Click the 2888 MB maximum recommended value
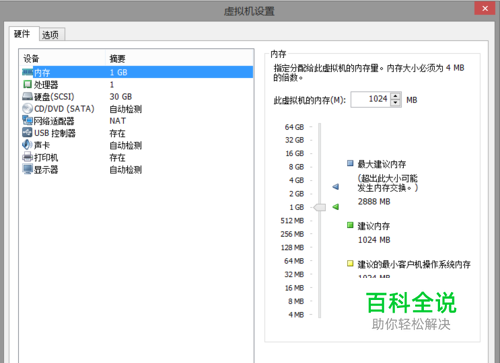This screenshot has height=363, width=500. (x=374, y=201)
